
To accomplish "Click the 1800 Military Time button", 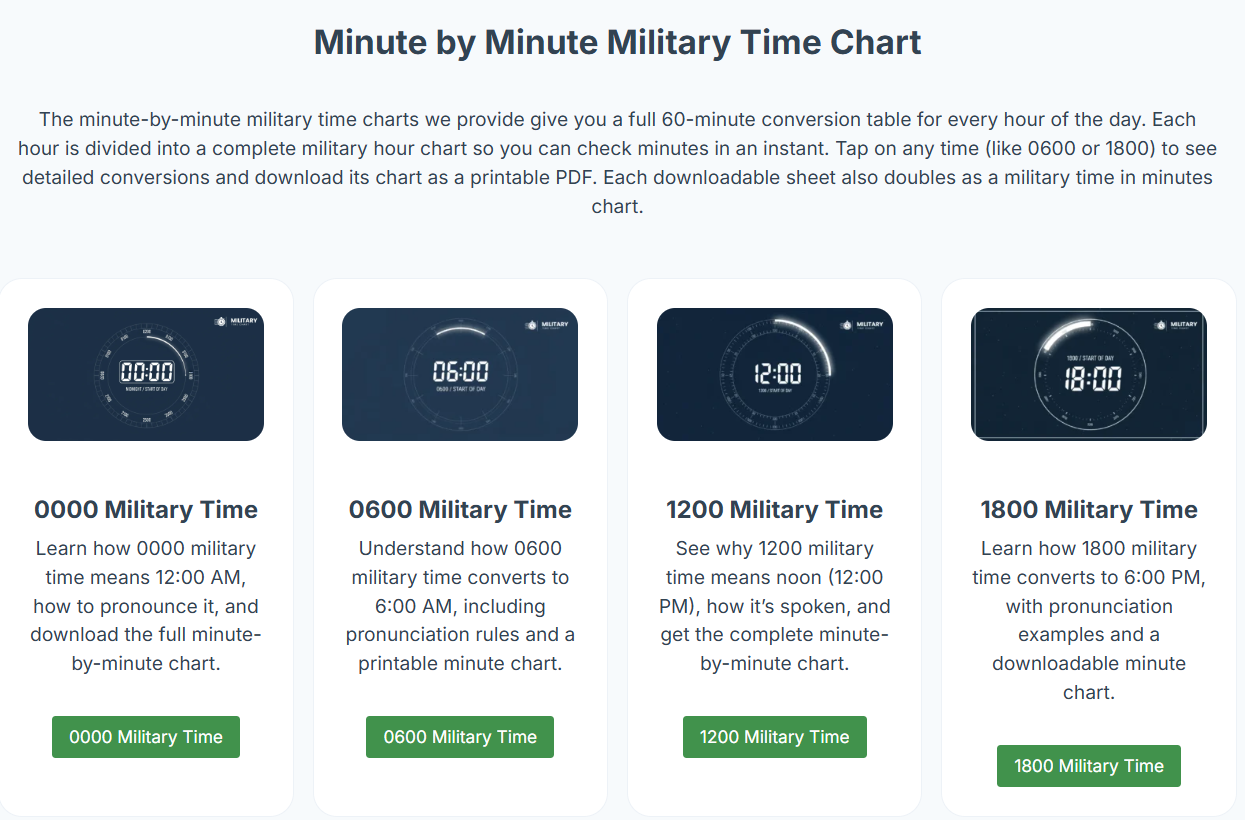I will [1088, 765].
